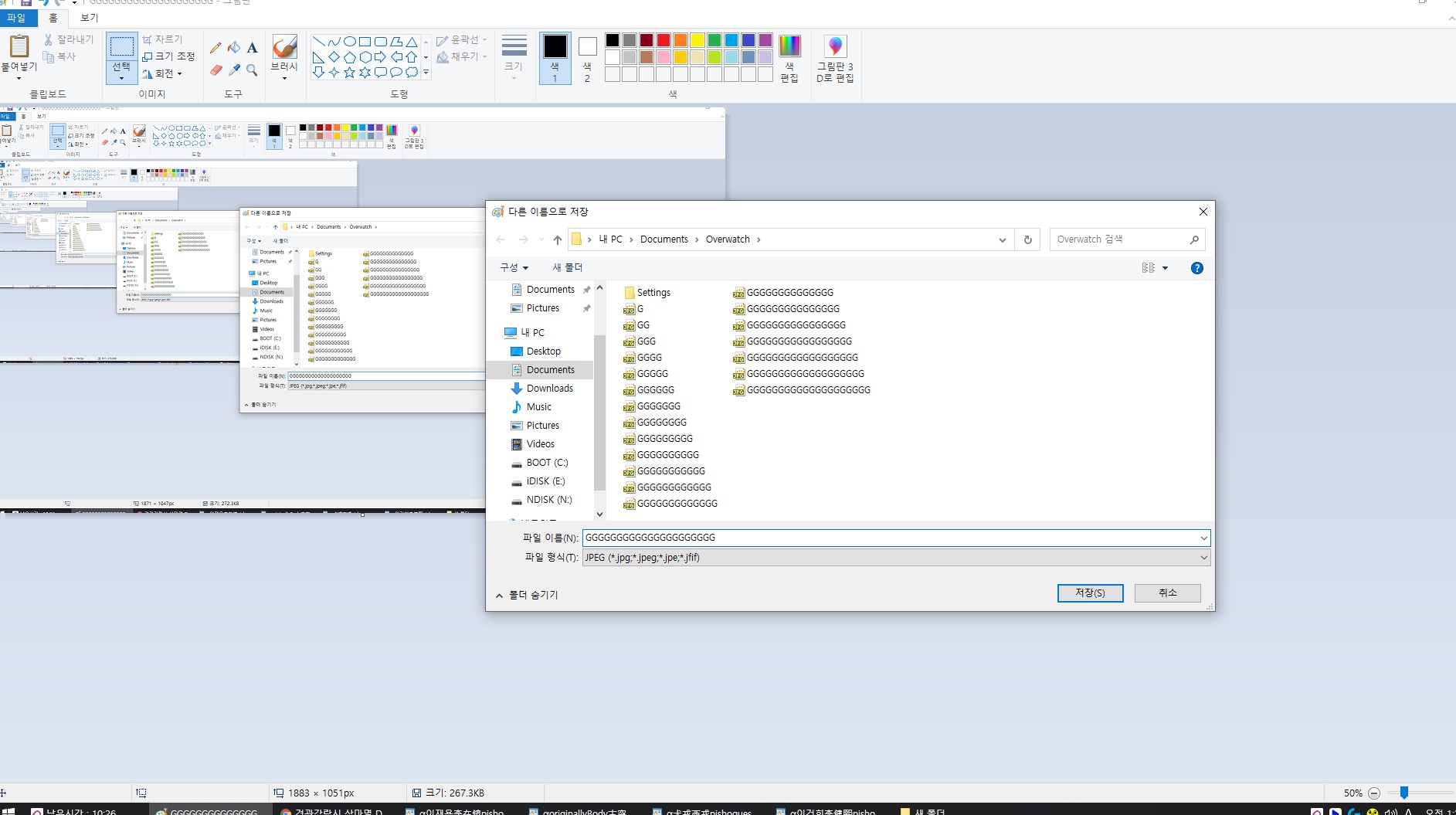Expand the address bar history dropdown

point(1002,239)
